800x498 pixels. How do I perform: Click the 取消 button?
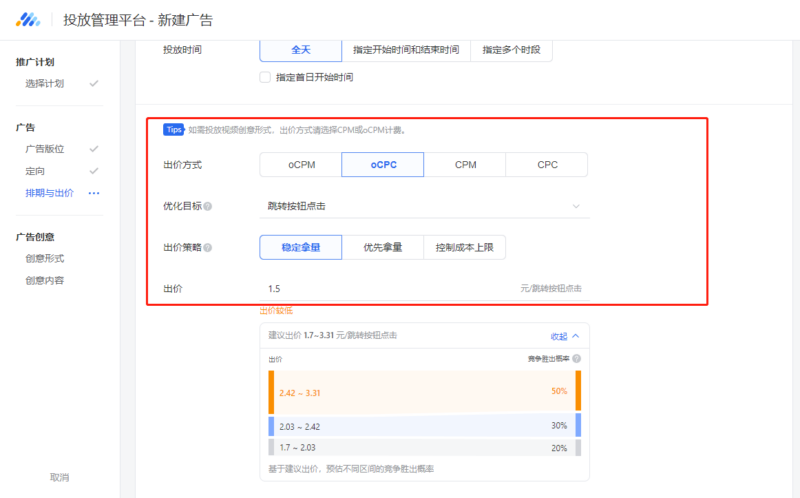60,477
